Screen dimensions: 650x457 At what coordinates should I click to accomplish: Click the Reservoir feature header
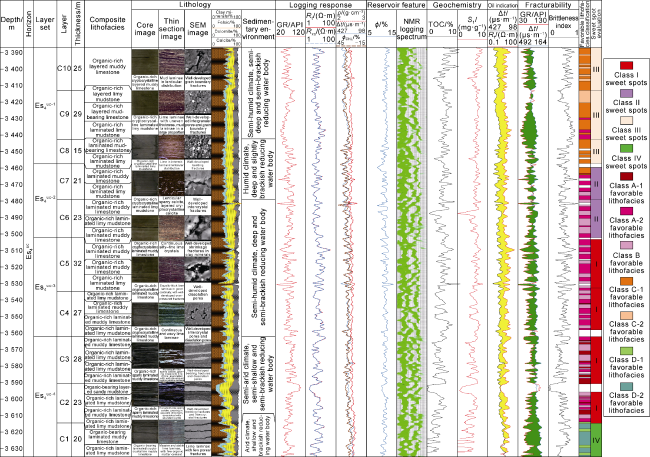click(x=396, y=5)
